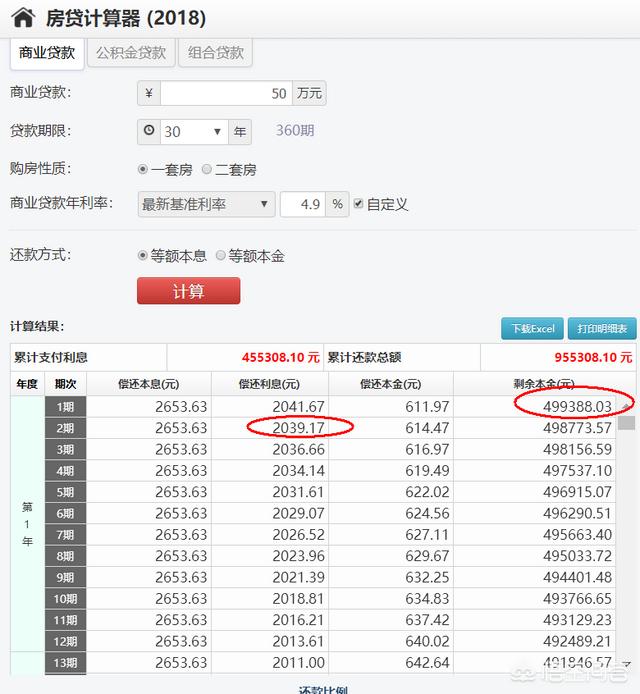Select the 等额本息 repayment option

[143, 255]
